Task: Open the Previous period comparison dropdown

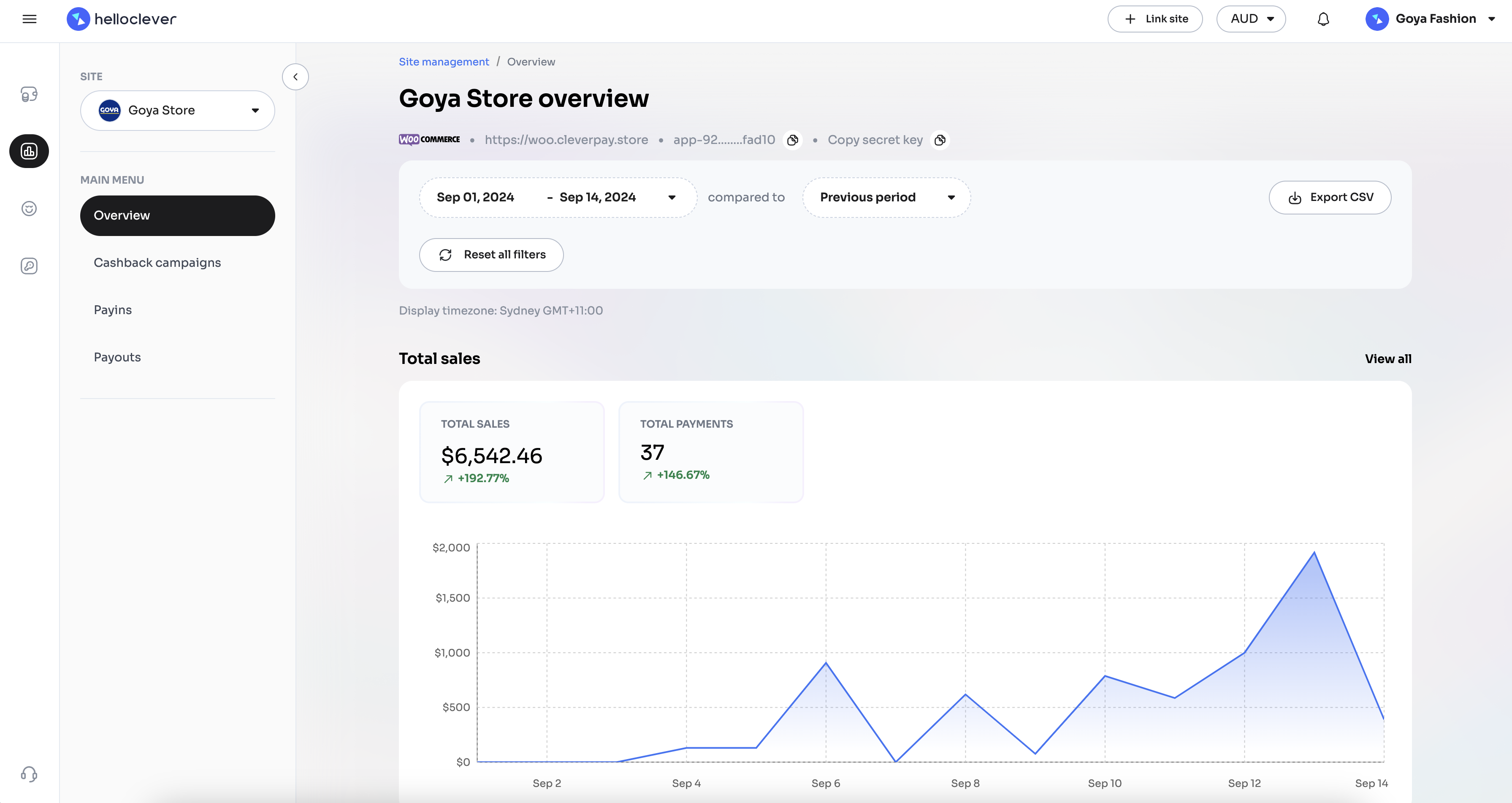Action: [886, 197]
